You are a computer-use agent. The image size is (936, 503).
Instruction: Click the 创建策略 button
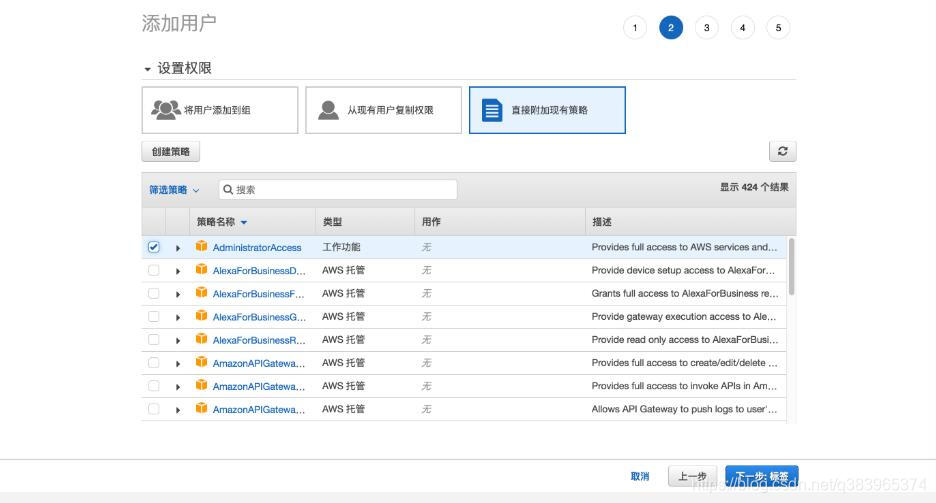(x=171, y=152)
